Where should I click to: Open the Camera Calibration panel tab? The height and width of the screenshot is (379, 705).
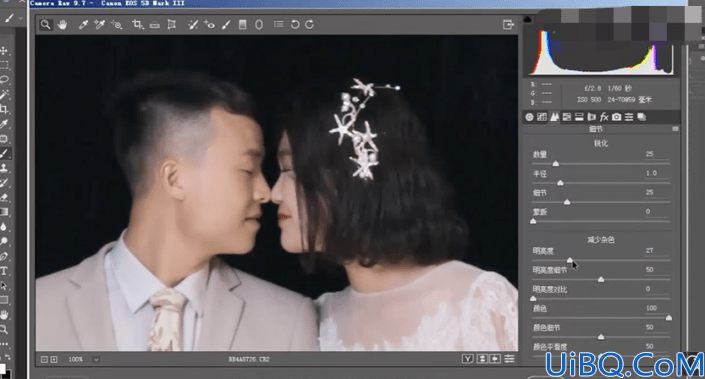616,117
